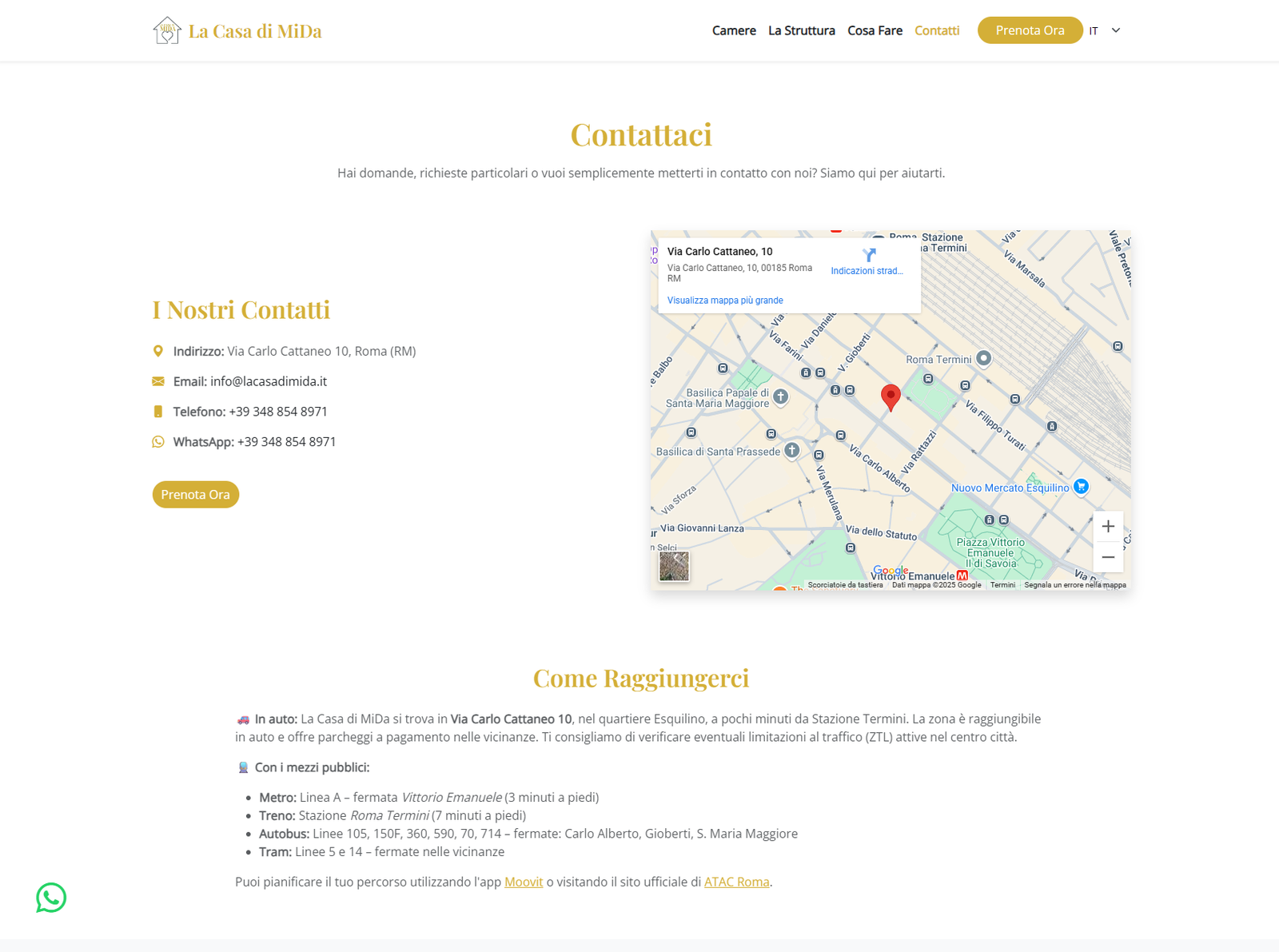Zoom out on the map

1108,556
